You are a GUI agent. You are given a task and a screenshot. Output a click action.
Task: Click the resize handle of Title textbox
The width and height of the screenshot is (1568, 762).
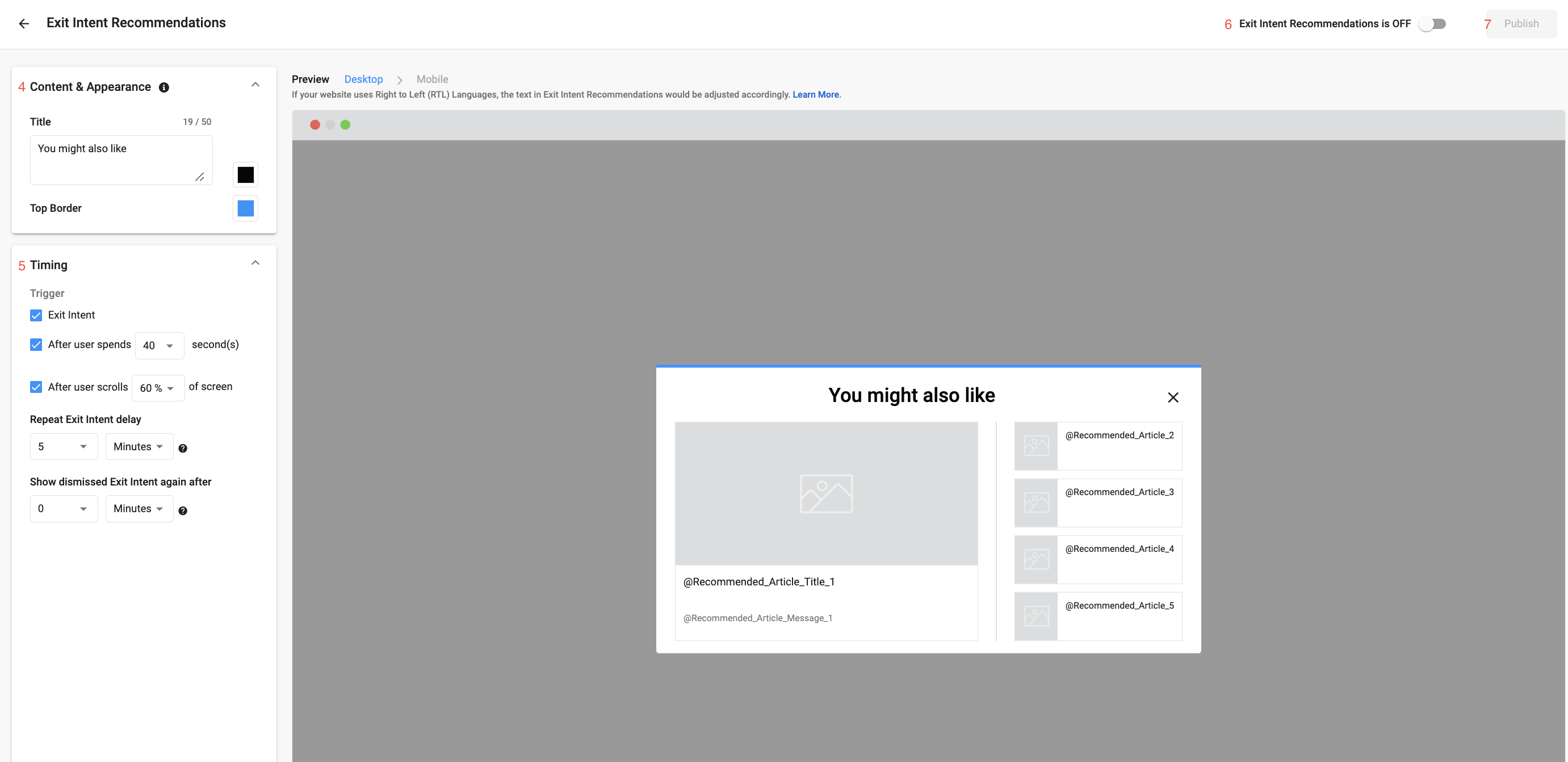coord(200,177)
